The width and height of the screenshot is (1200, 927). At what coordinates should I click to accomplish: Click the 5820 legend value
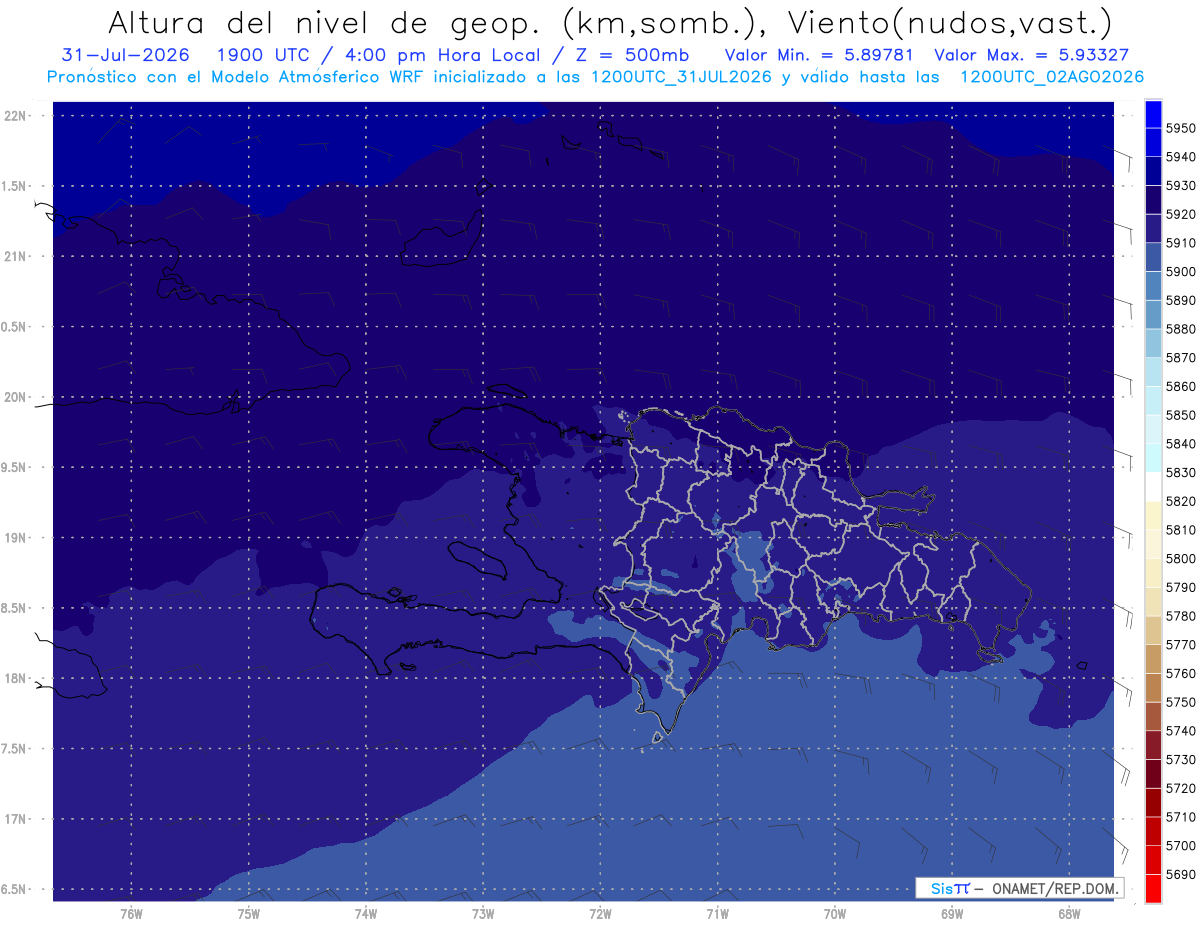(x=1181, y=501)
